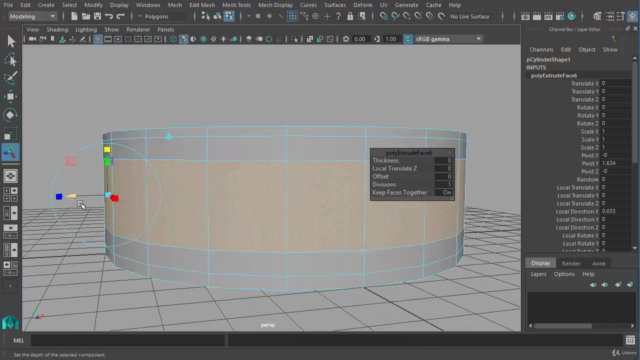Open the Modeling menu set dropdown

click(x=33, y=16)
